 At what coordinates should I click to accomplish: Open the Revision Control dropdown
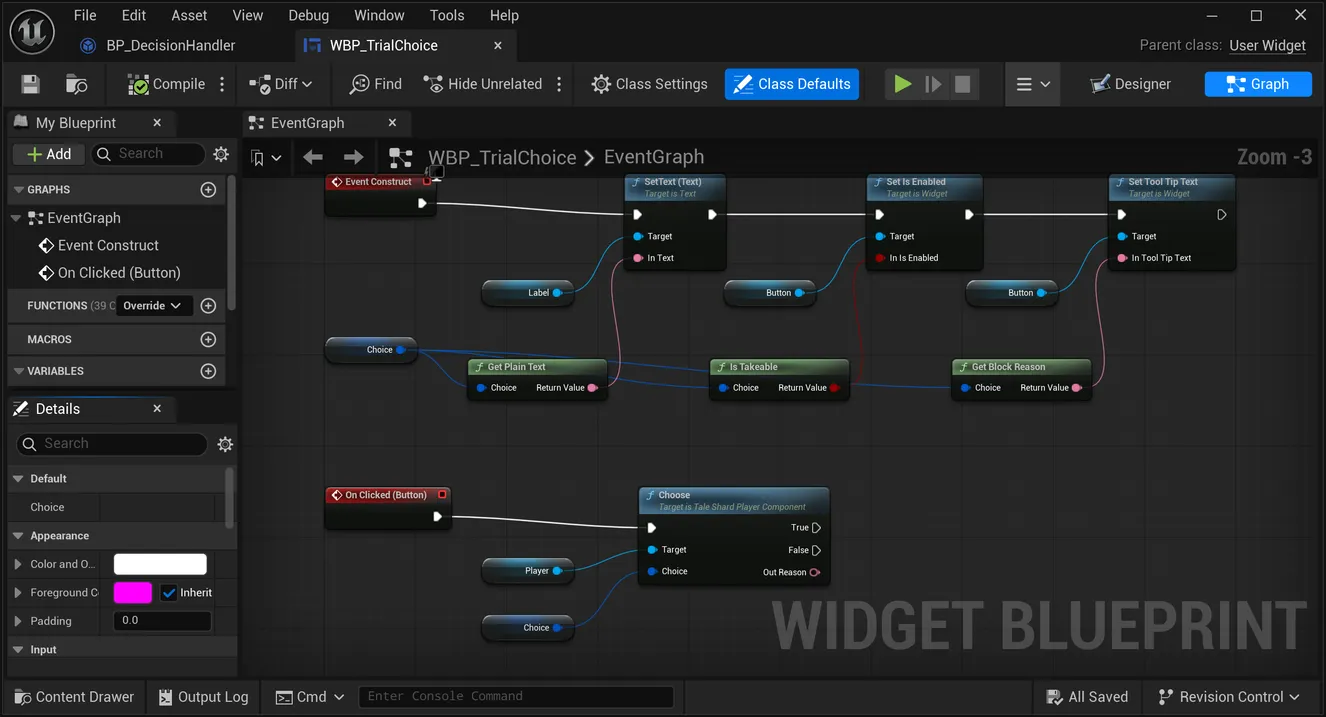pyautogui.click(x=1229, y=697)
